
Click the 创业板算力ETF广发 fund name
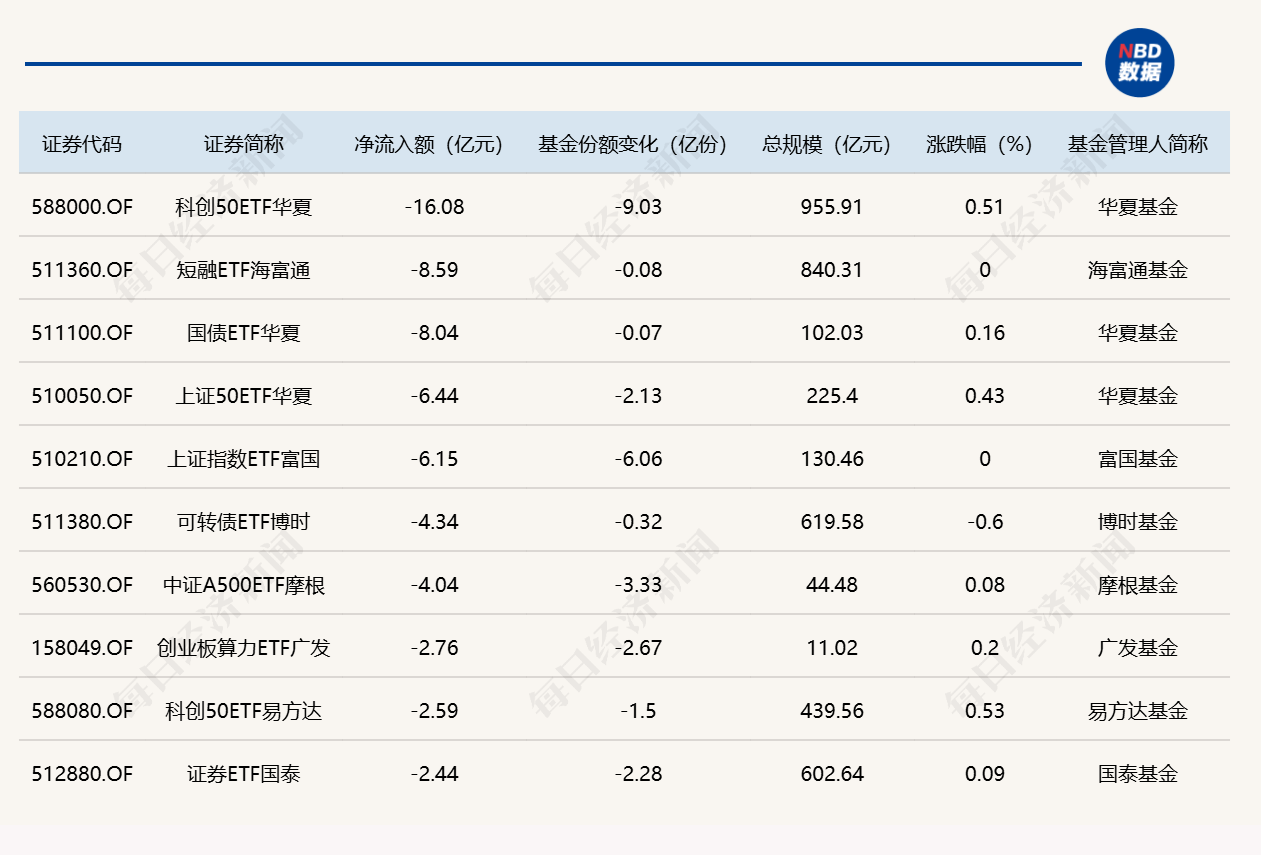tap(243, 648)
